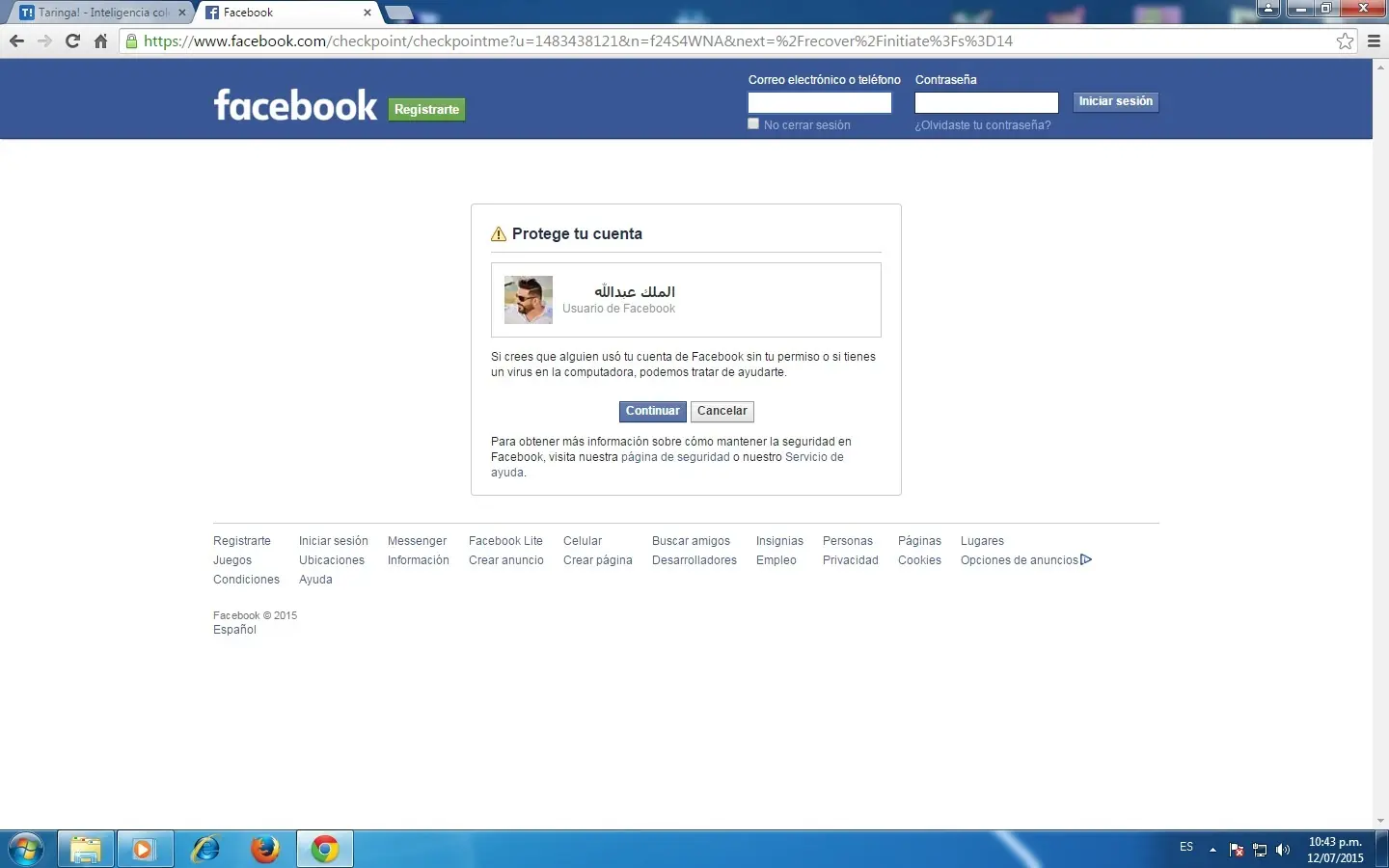The width and height of the screenshot is (1389, 868).
Task: Open the Condiciones footer link
Action: [246, 580]
